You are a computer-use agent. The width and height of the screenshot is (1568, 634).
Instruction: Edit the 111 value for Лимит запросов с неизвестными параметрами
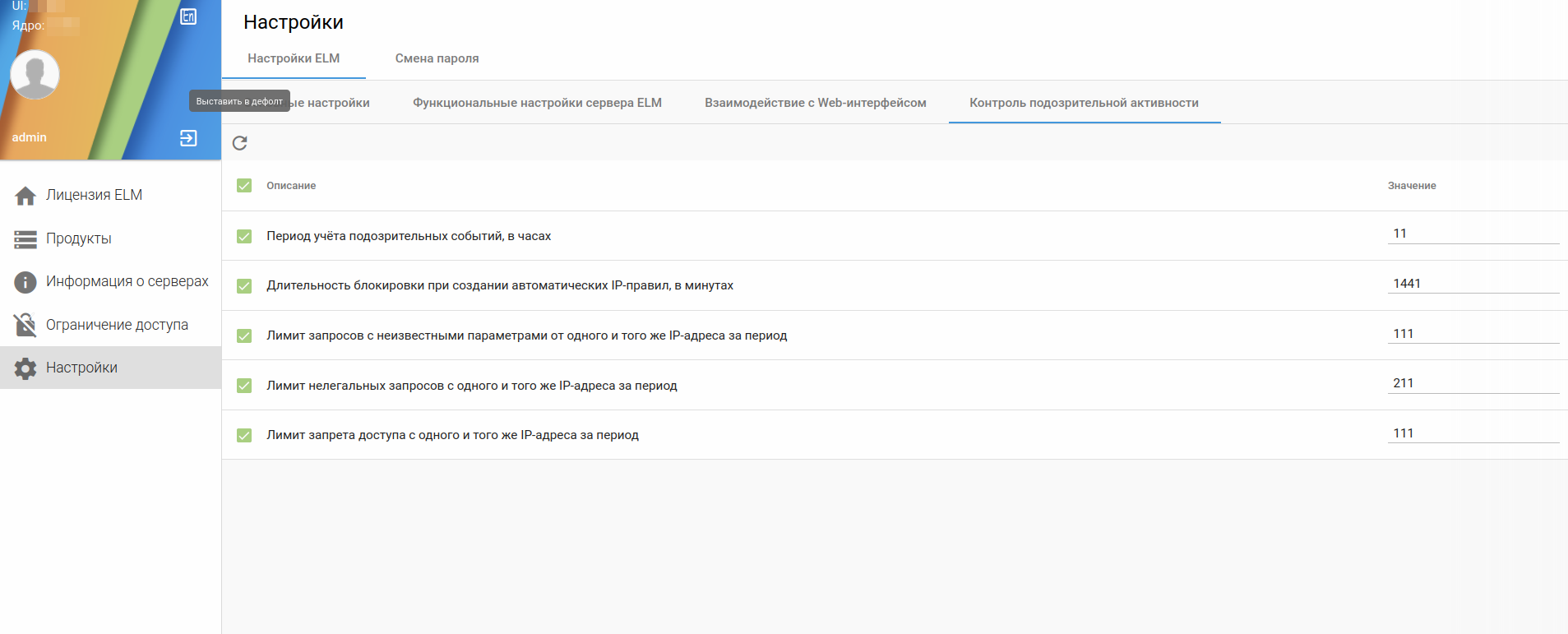(x=1473, y=334)
